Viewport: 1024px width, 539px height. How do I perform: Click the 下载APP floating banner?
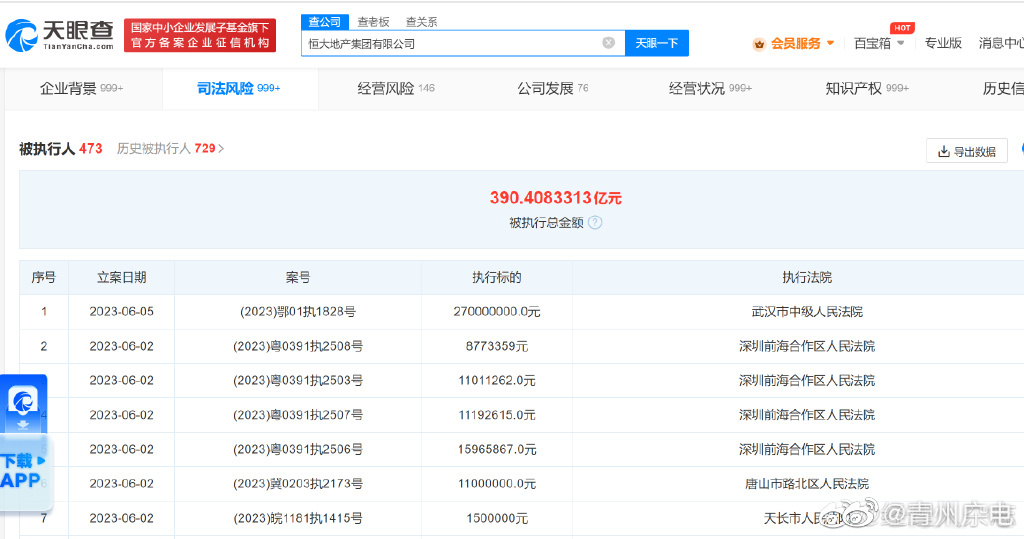pyautogui.click(x=25, y=472)
